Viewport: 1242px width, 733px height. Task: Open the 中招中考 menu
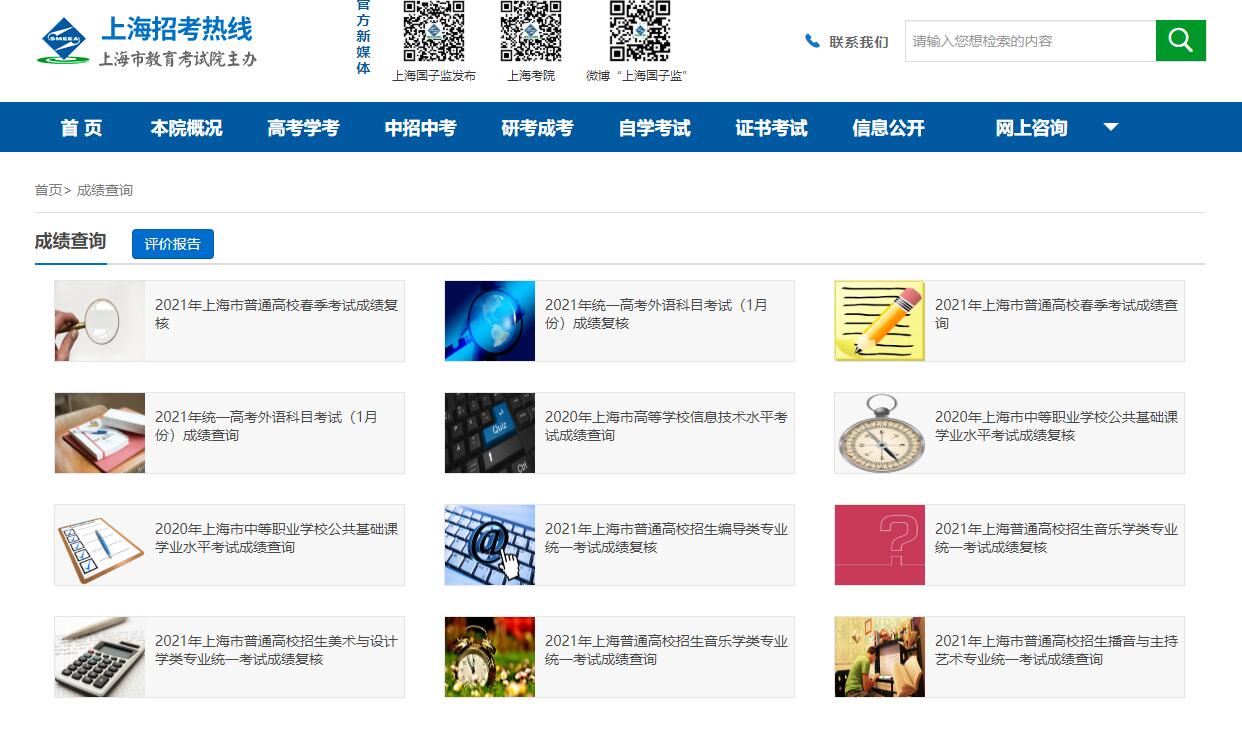[420, 127]
